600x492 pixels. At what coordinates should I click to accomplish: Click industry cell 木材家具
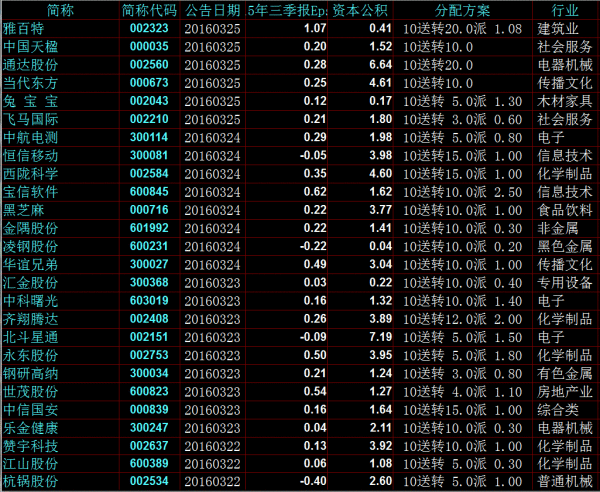click(x=565, y=101)
